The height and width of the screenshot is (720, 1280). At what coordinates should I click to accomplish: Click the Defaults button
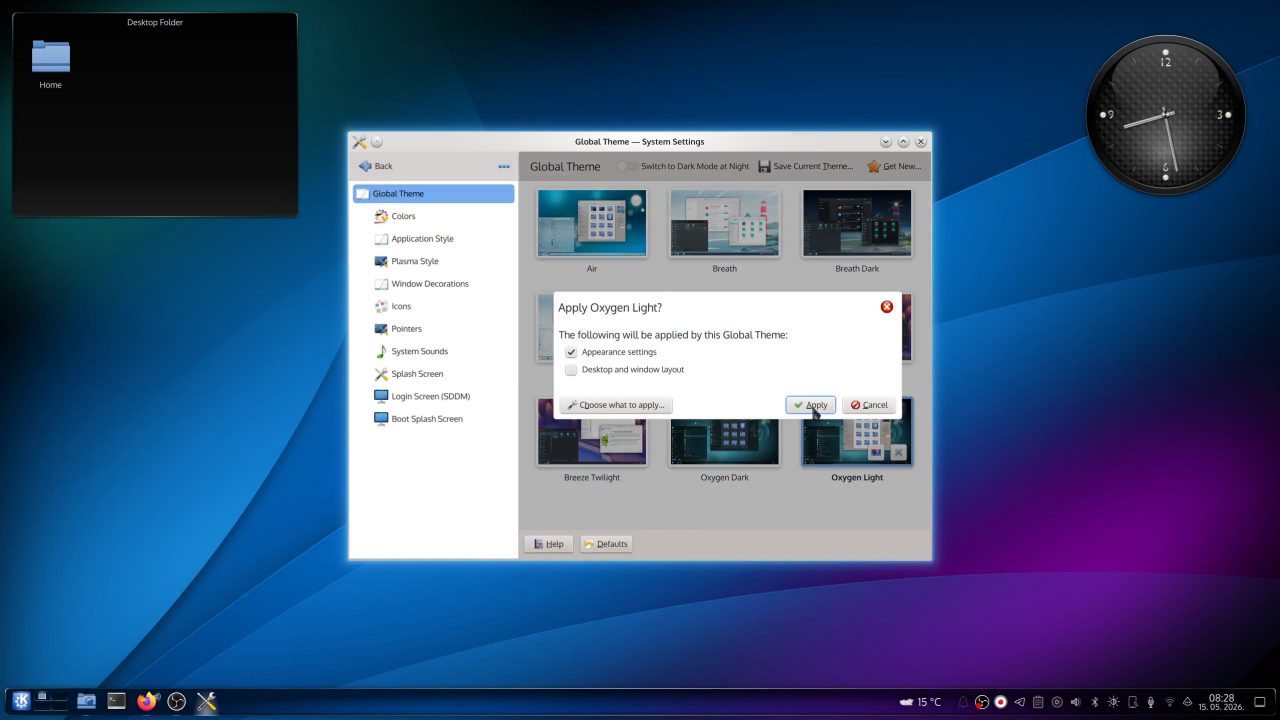pyautogui.click(x=606, y=544)
